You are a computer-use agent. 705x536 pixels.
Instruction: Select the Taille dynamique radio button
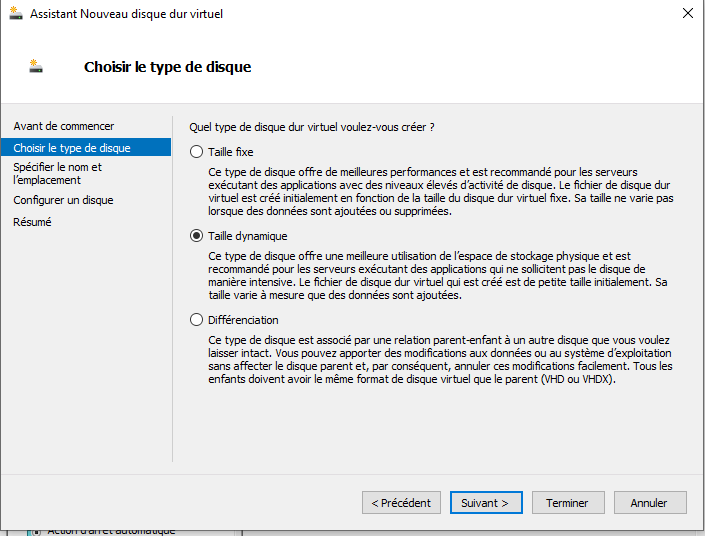tap(196, 236)
